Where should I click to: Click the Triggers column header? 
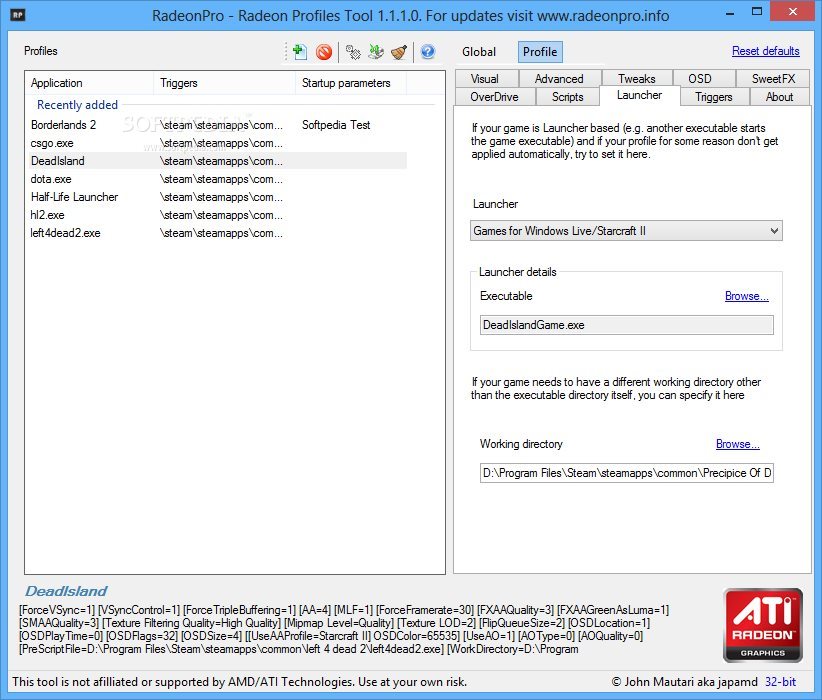click(x=224, y=83)
